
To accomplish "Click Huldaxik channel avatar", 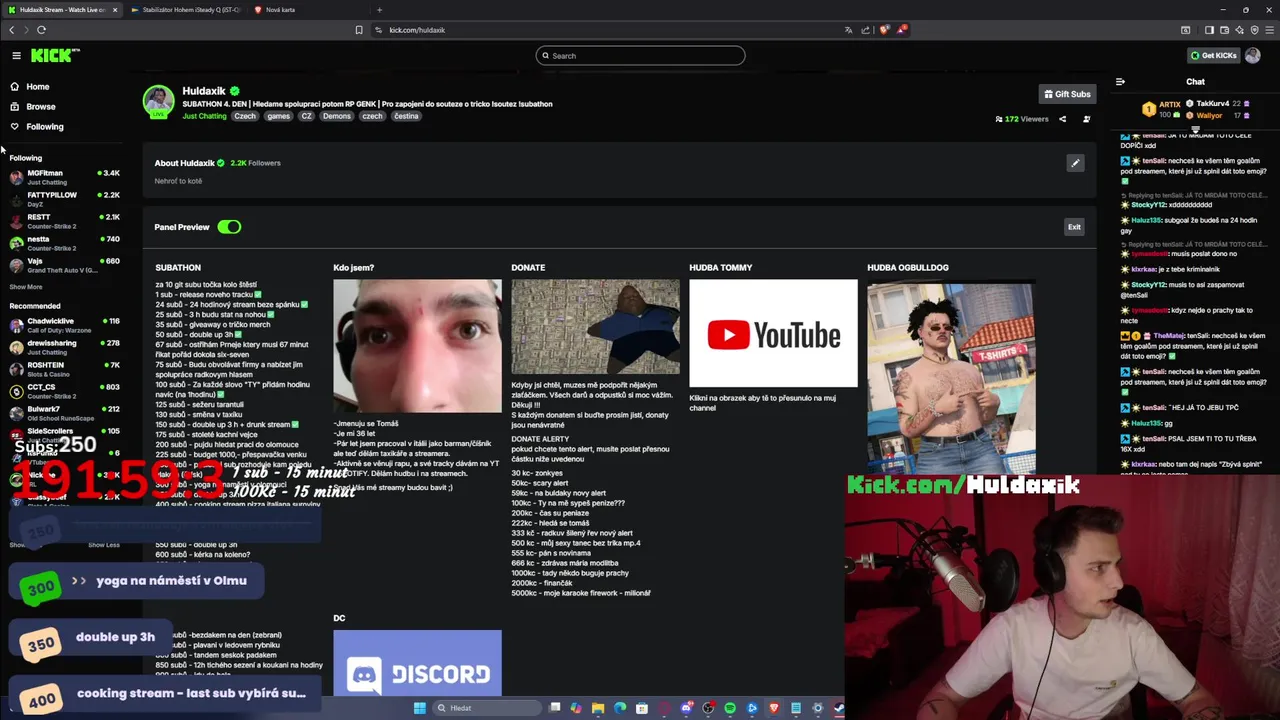I will (158, 102).
